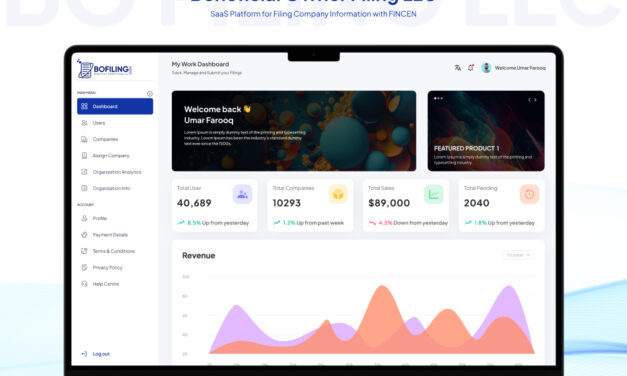Screen dimensions: 627x376
Task: Go to next featured product arrow
Action: (x=535, y=100)
